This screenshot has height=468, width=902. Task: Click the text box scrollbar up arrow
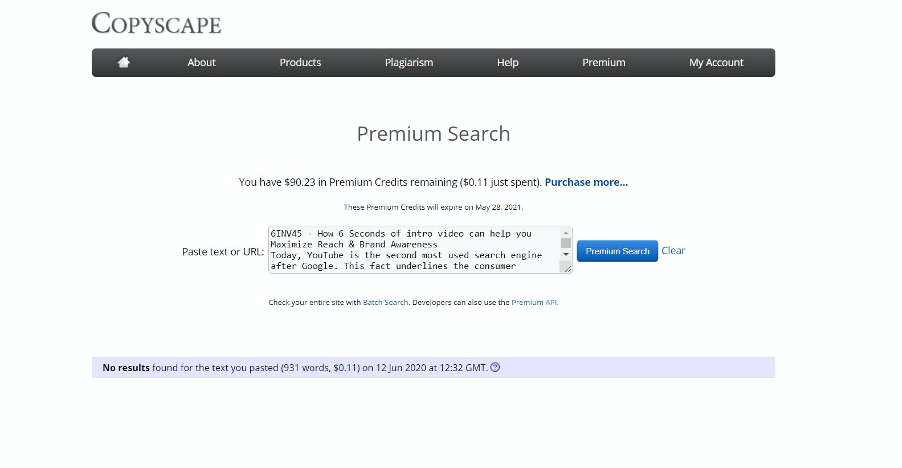click(x=566, y=233)
